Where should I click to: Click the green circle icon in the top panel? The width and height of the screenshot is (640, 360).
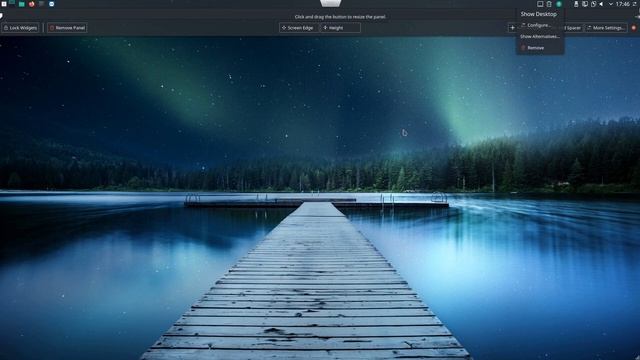[x=559, y=4]
